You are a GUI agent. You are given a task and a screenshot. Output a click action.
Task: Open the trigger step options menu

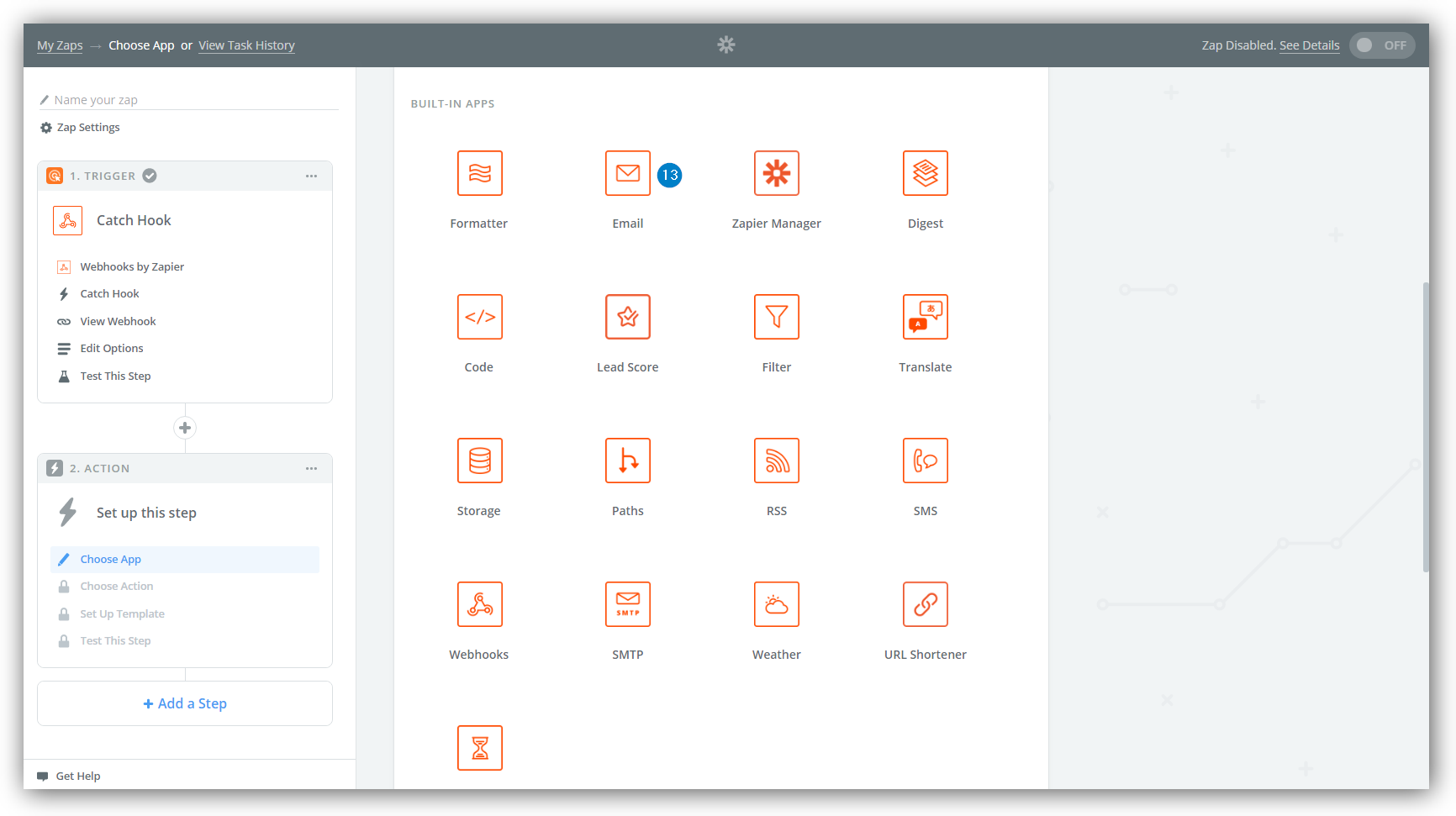click(x=311, y=176)
